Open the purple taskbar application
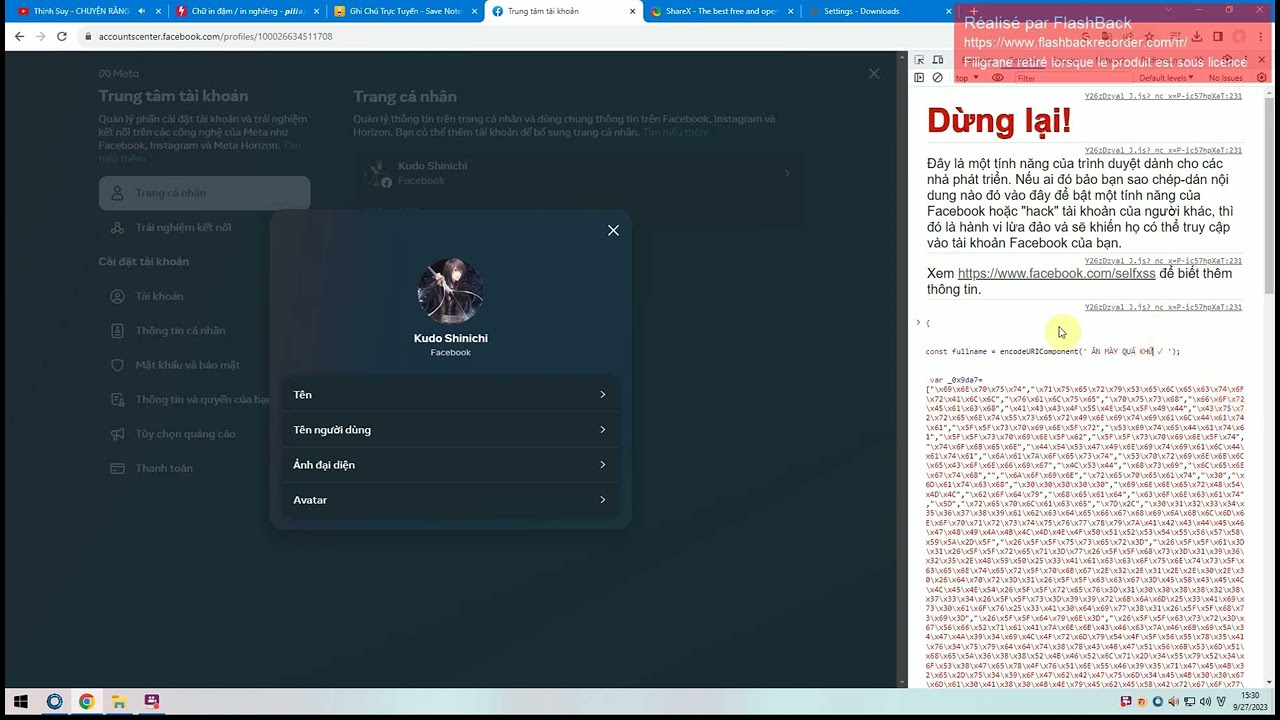Image resolution: width=1280 pixels, height=720 pixels. coord(151,702)
